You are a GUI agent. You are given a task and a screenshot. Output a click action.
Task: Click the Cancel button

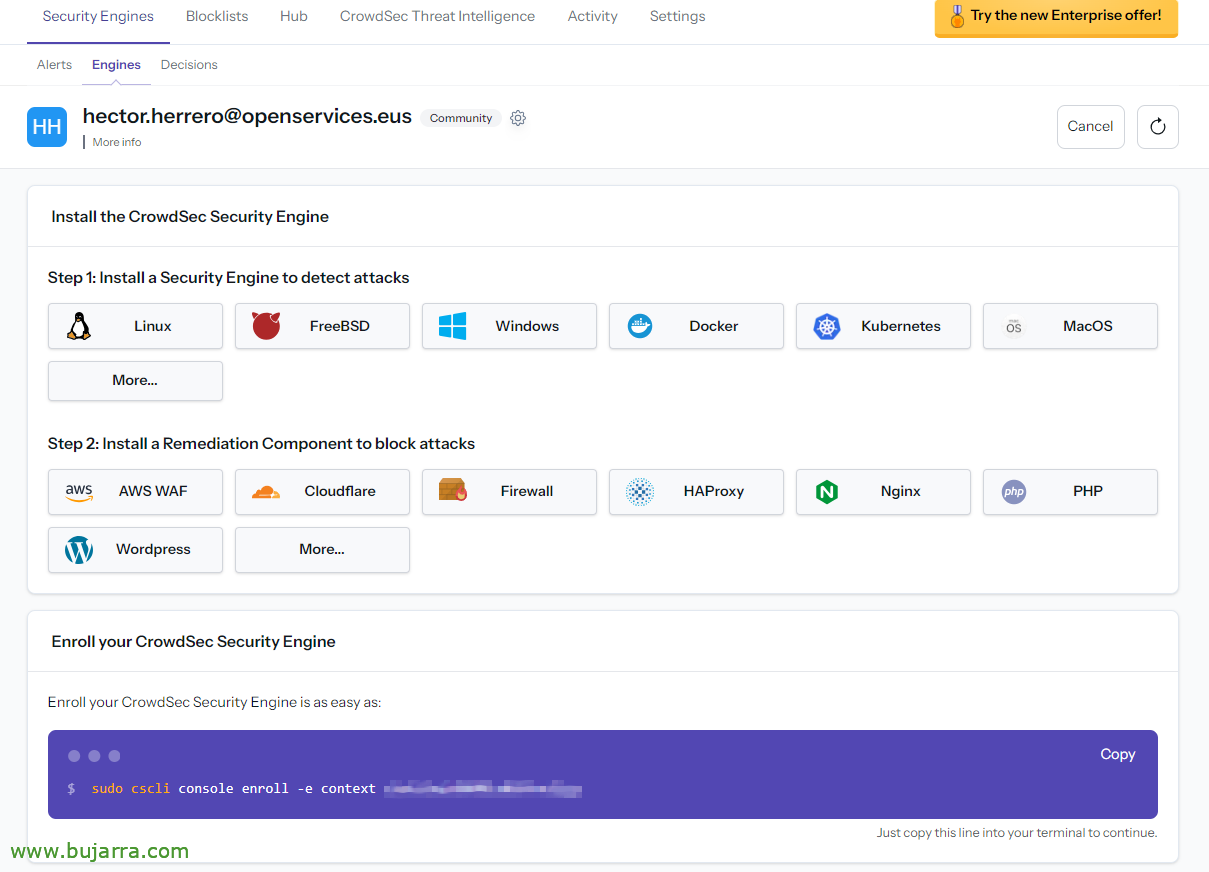[1090, 127]
